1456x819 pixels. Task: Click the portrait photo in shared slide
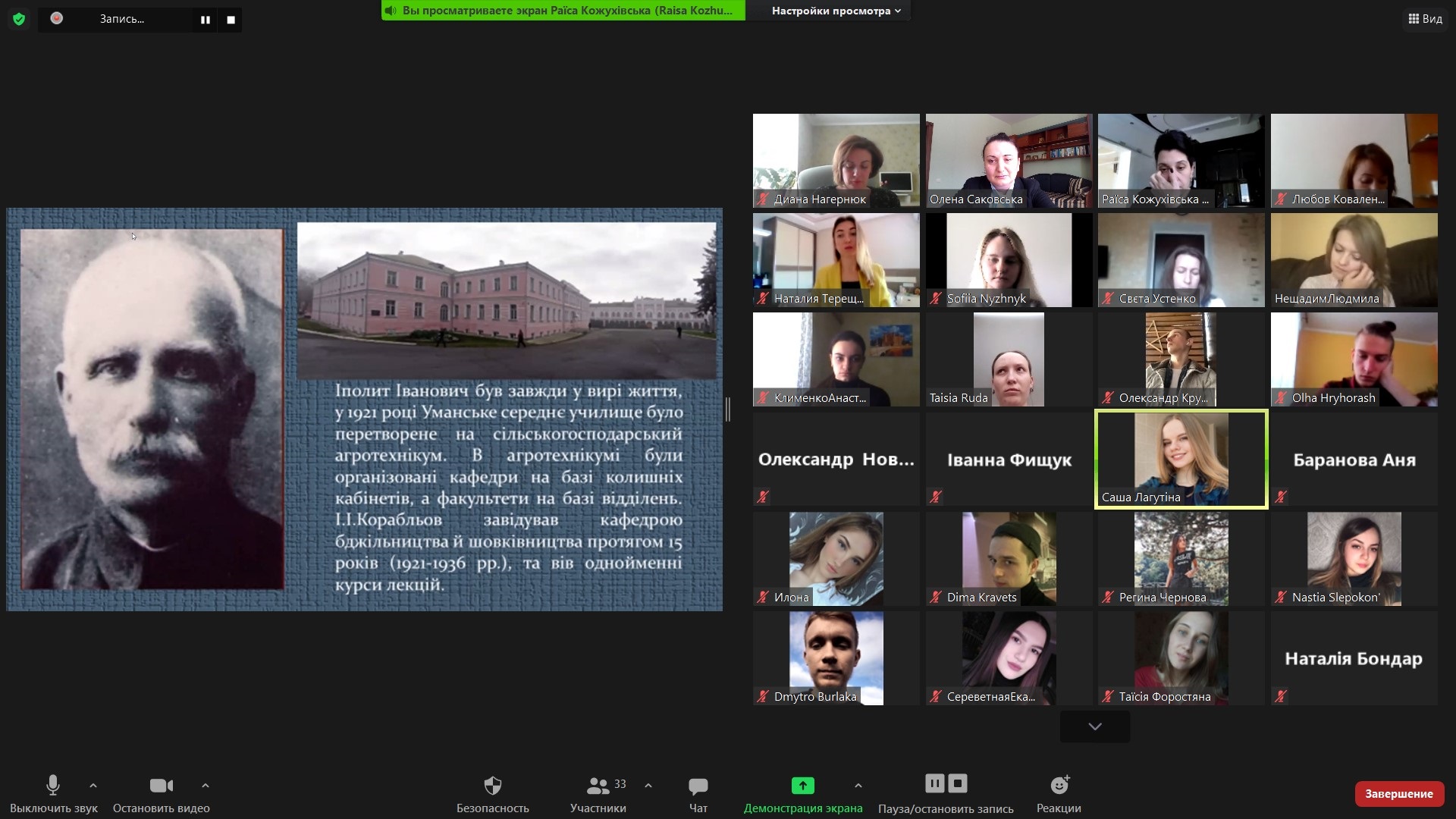click(x=152, y=409)
